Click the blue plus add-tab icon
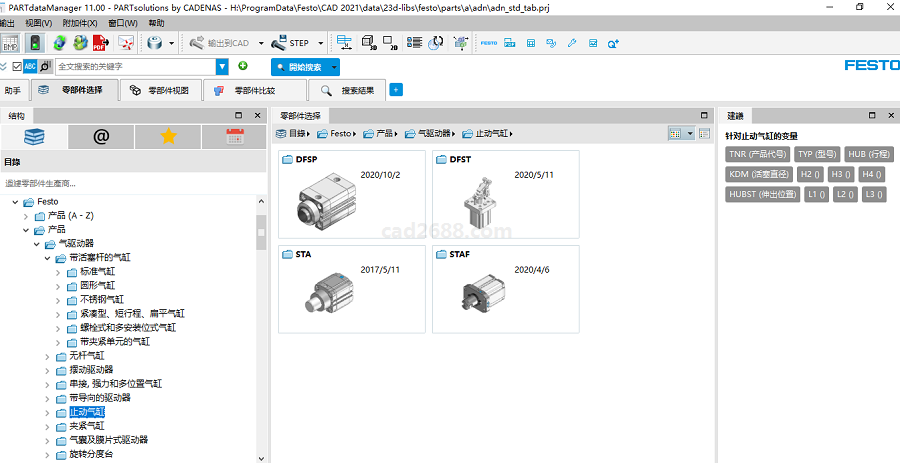Viewport: 900px width, 463px height. [396, 90]
